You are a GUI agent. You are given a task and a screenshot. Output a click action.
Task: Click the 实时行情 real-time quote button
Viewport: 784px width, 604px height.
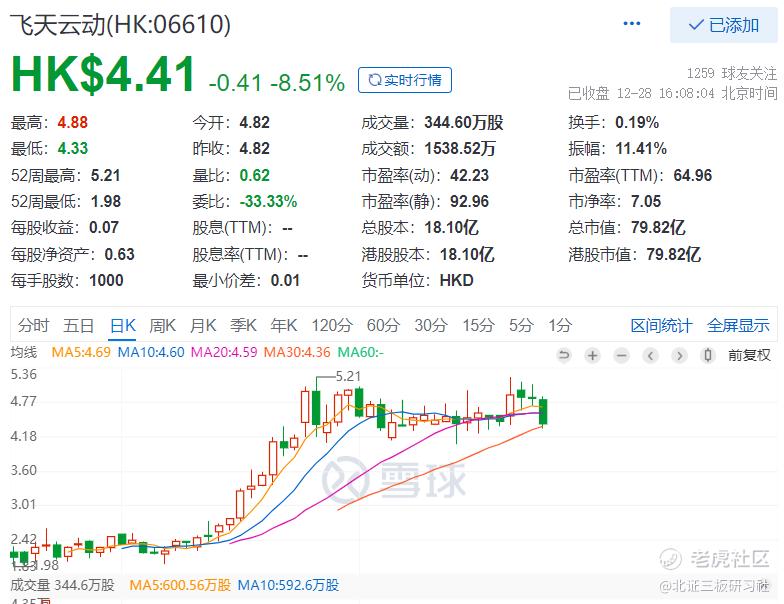[404, 80]
